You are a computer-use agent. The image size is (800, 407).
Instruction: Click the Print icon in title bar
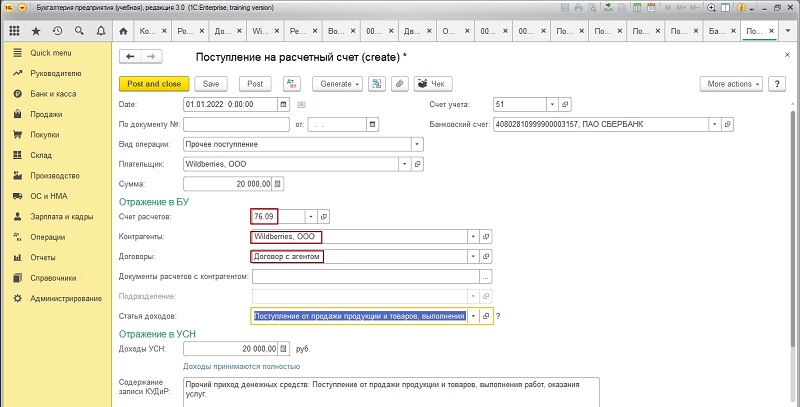click(579, 8)
